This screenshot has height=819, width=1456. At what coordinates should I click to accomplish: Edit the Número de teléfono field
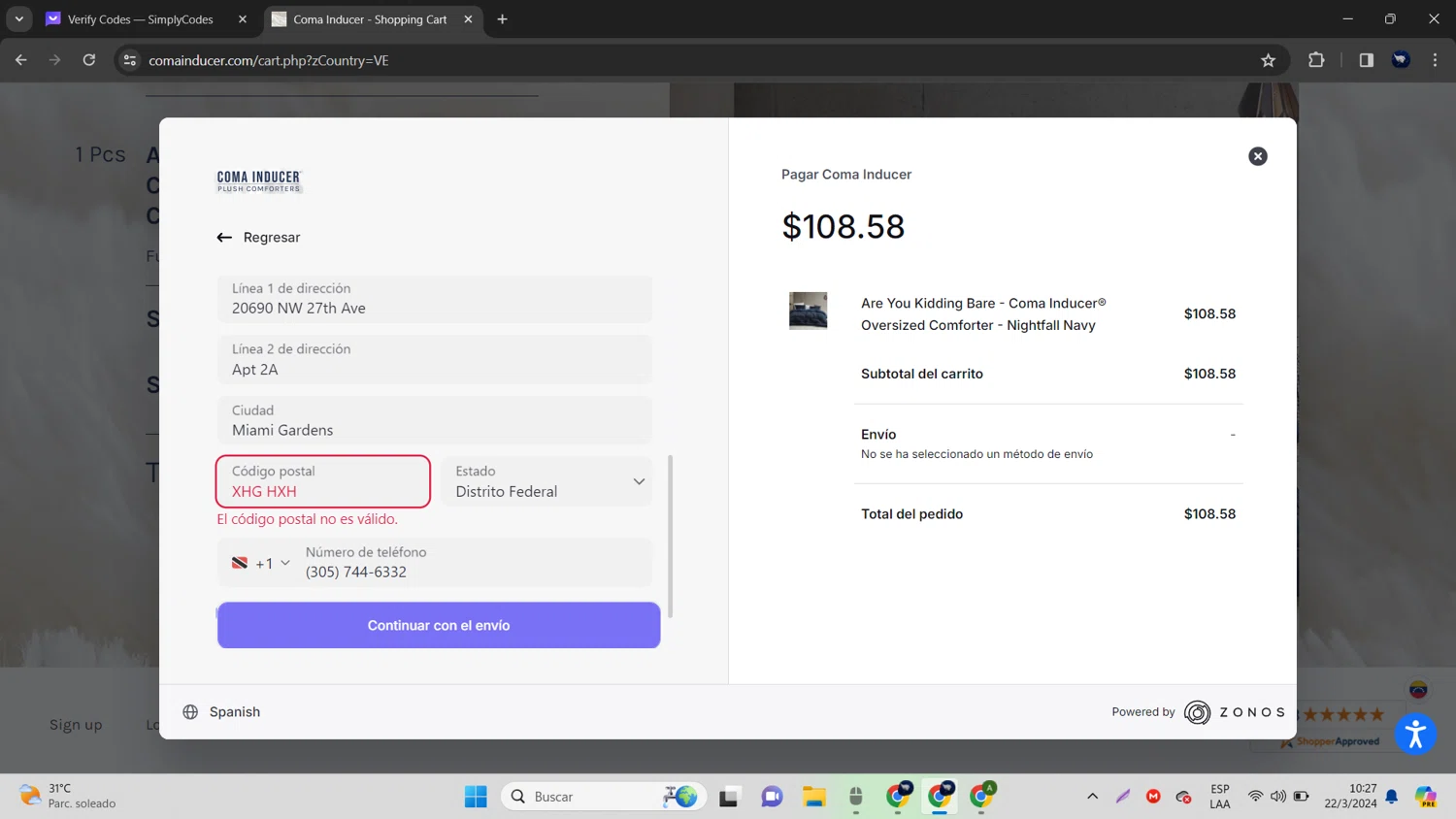[x=475, y=563]
